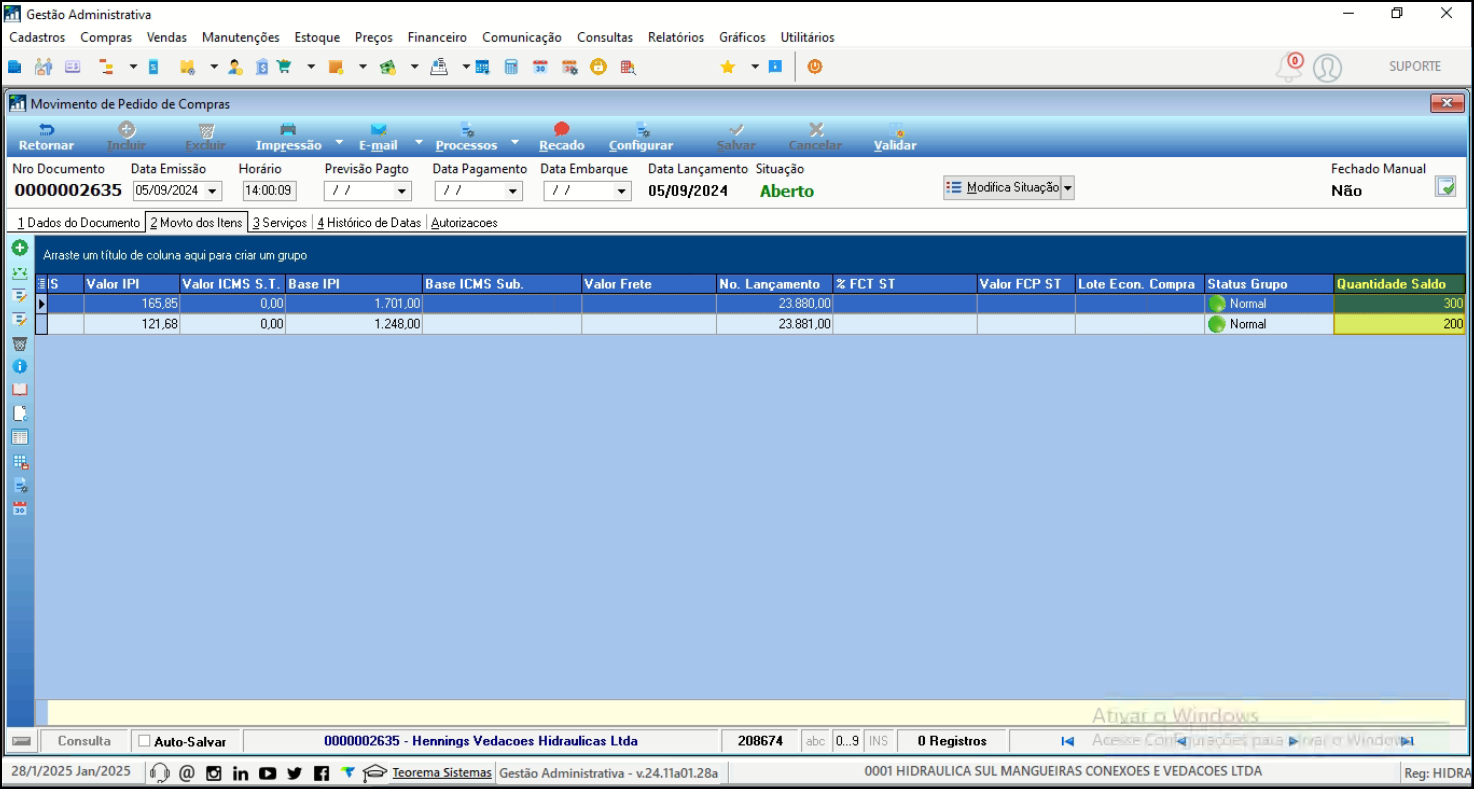
Task: Click the Retornar button
Action: pos(46,137)
